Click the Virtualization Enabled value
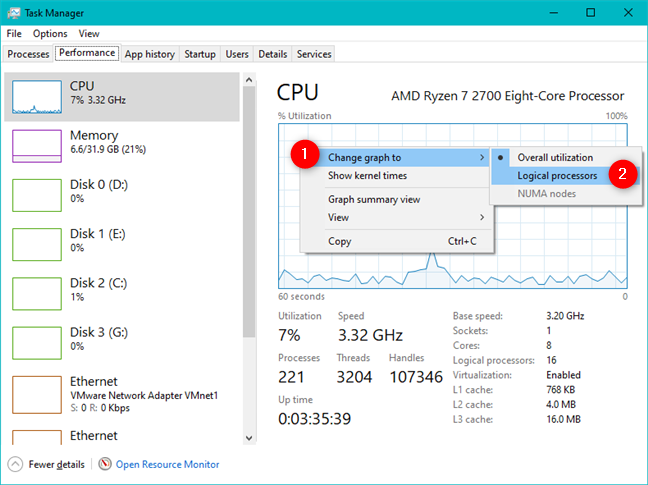The width and height of the screenshot is (648, 485). tap(563, 375)
